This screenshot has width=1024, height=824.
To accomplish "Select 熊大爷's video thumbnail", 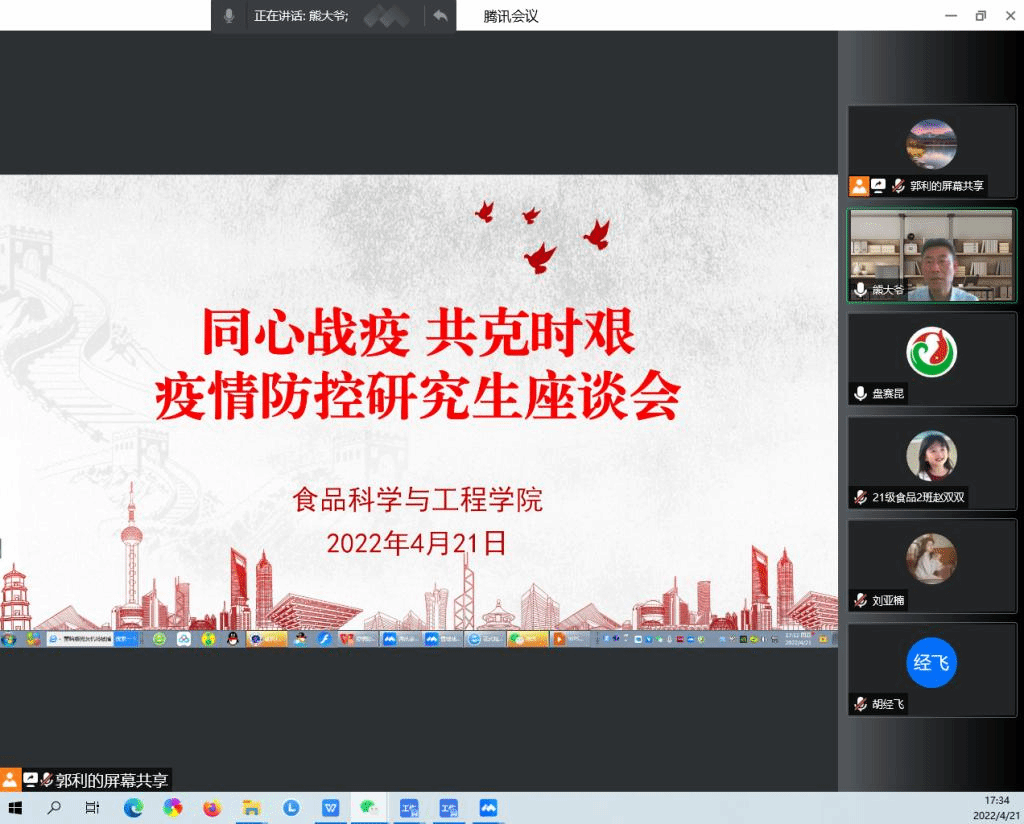I will point(932,256).
